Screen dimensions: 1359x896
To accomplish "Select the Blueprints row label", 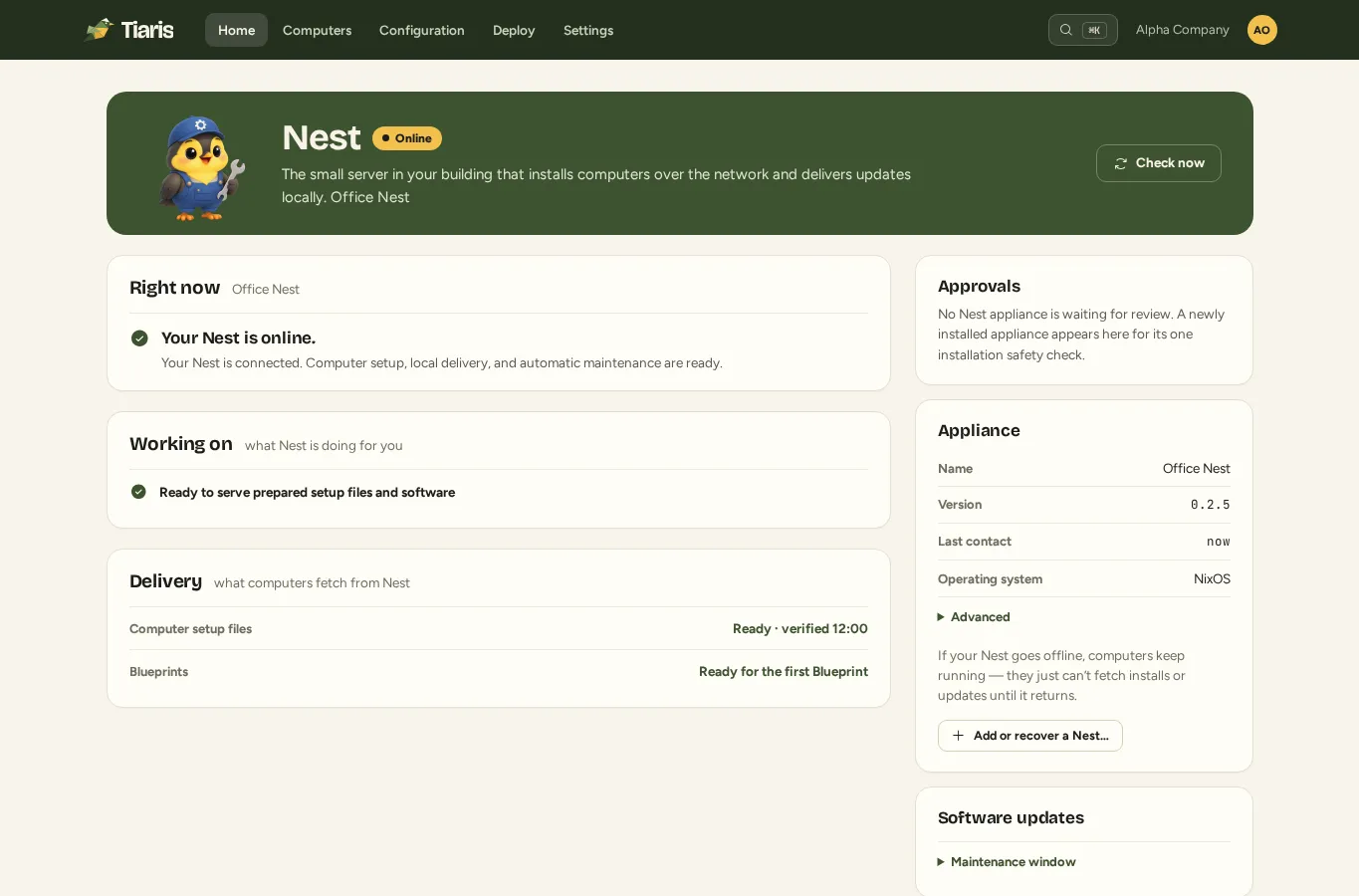I will (158, 672).
